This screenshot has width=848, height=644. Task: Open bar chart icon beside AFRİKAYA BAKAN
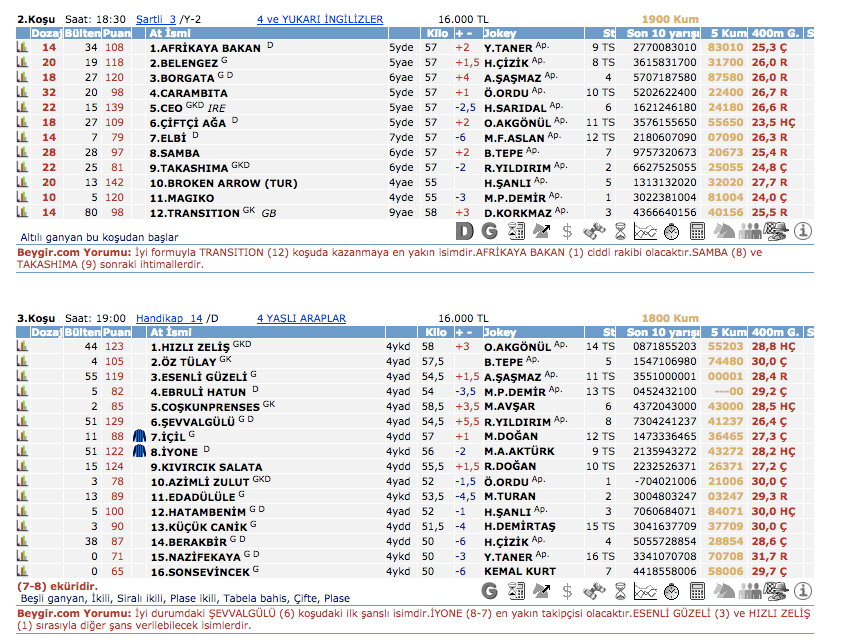click(x=22, y=47)
